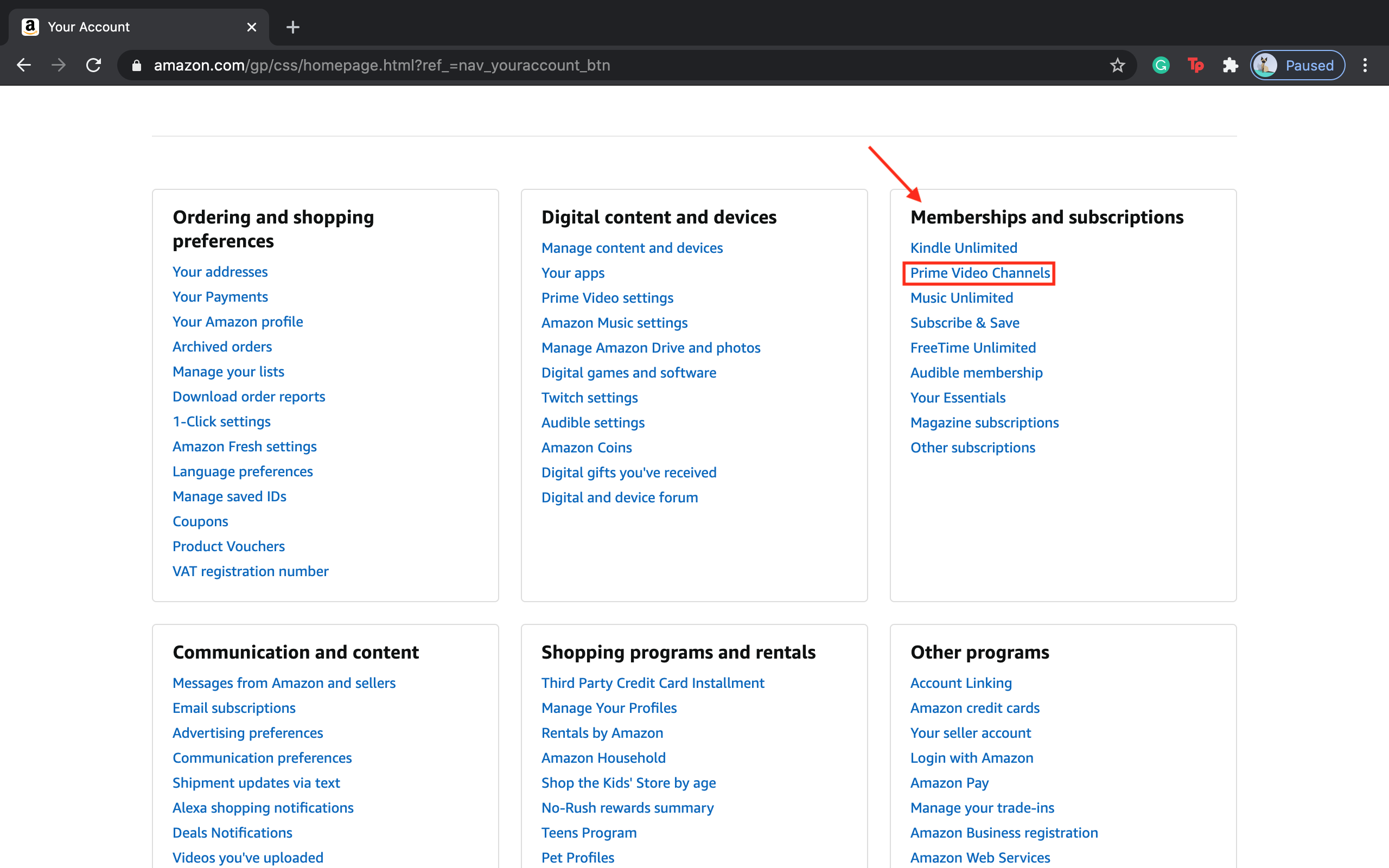Open Email subscriptions
Viewport: 1389px width, 868px height.
click(234, 708)
